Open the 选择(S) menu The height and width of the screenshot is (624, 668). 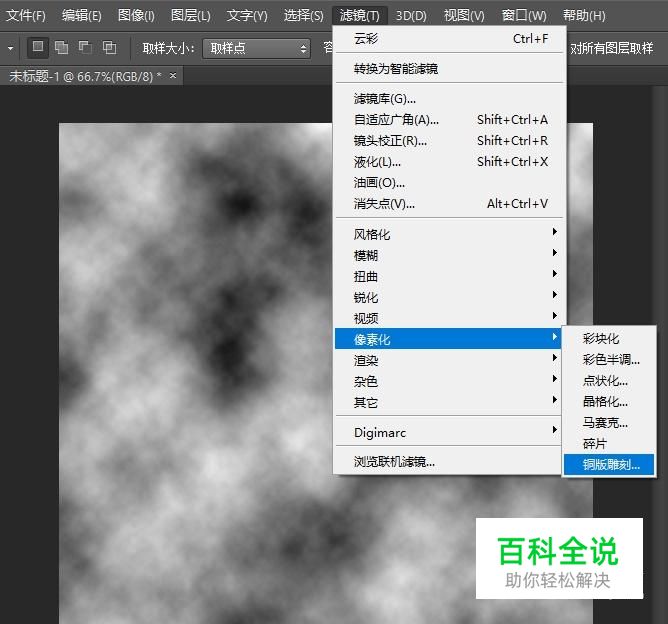[303, 16]
